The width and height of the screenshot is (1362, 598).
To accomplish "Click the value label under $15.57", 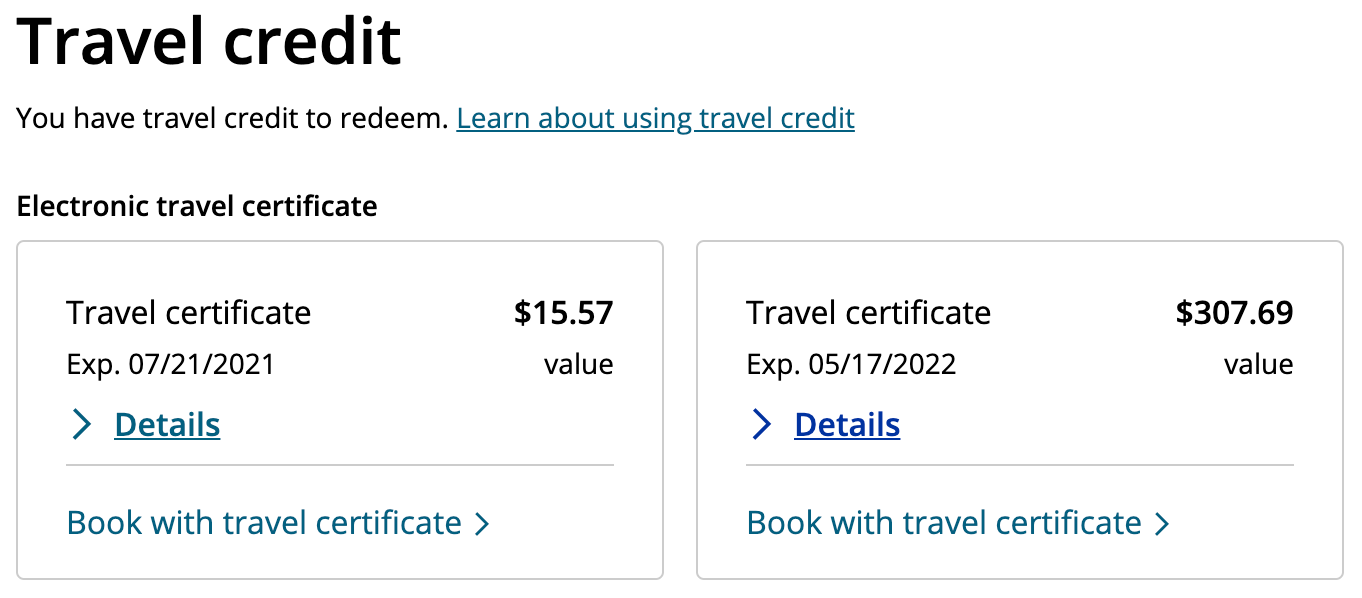I will click(x=578, y=364).
